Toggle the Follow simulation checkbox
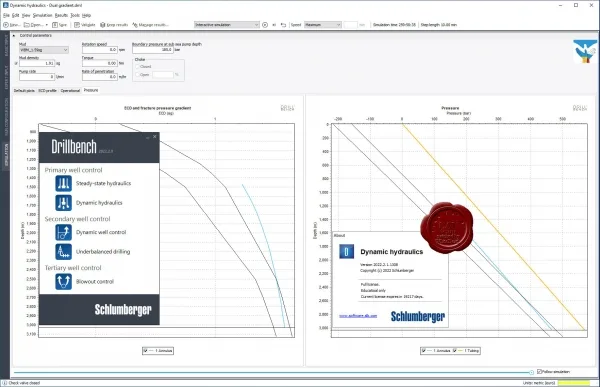This screenshot has width=600, height=387. tap(539, 372)
